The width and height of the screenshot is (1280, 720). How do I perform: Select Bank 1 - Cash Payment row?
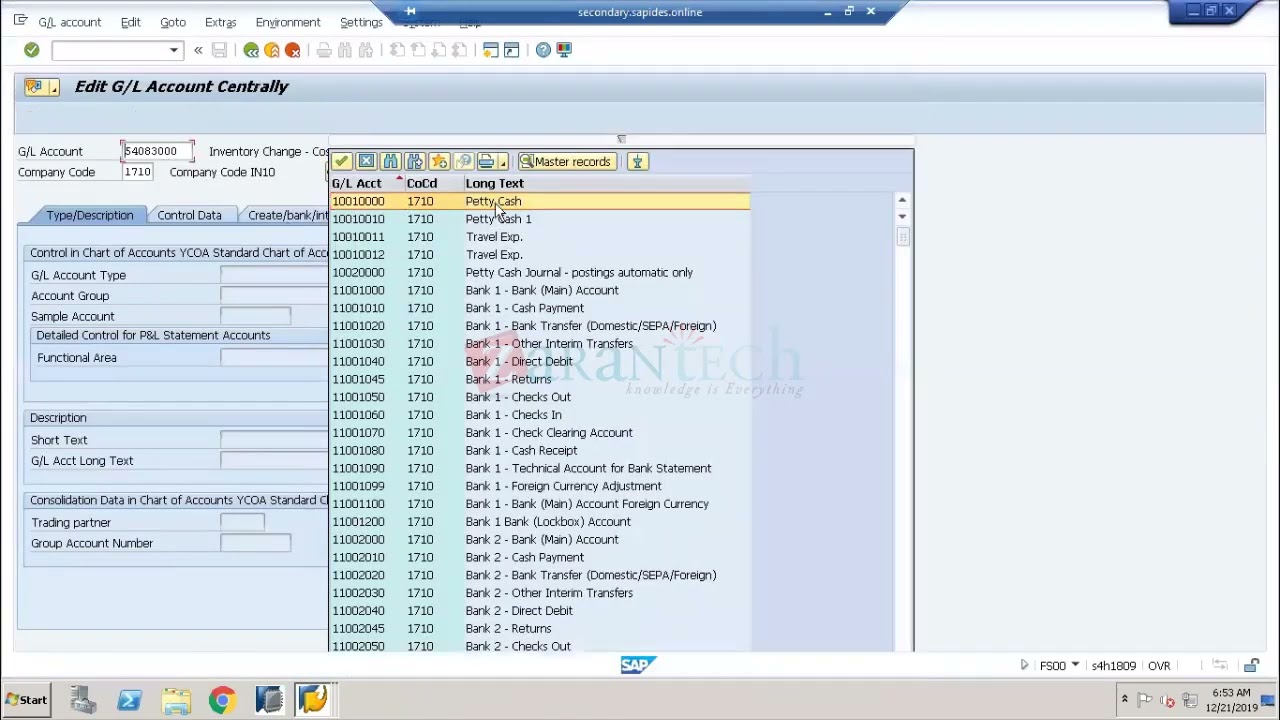[x=540, y=308]
